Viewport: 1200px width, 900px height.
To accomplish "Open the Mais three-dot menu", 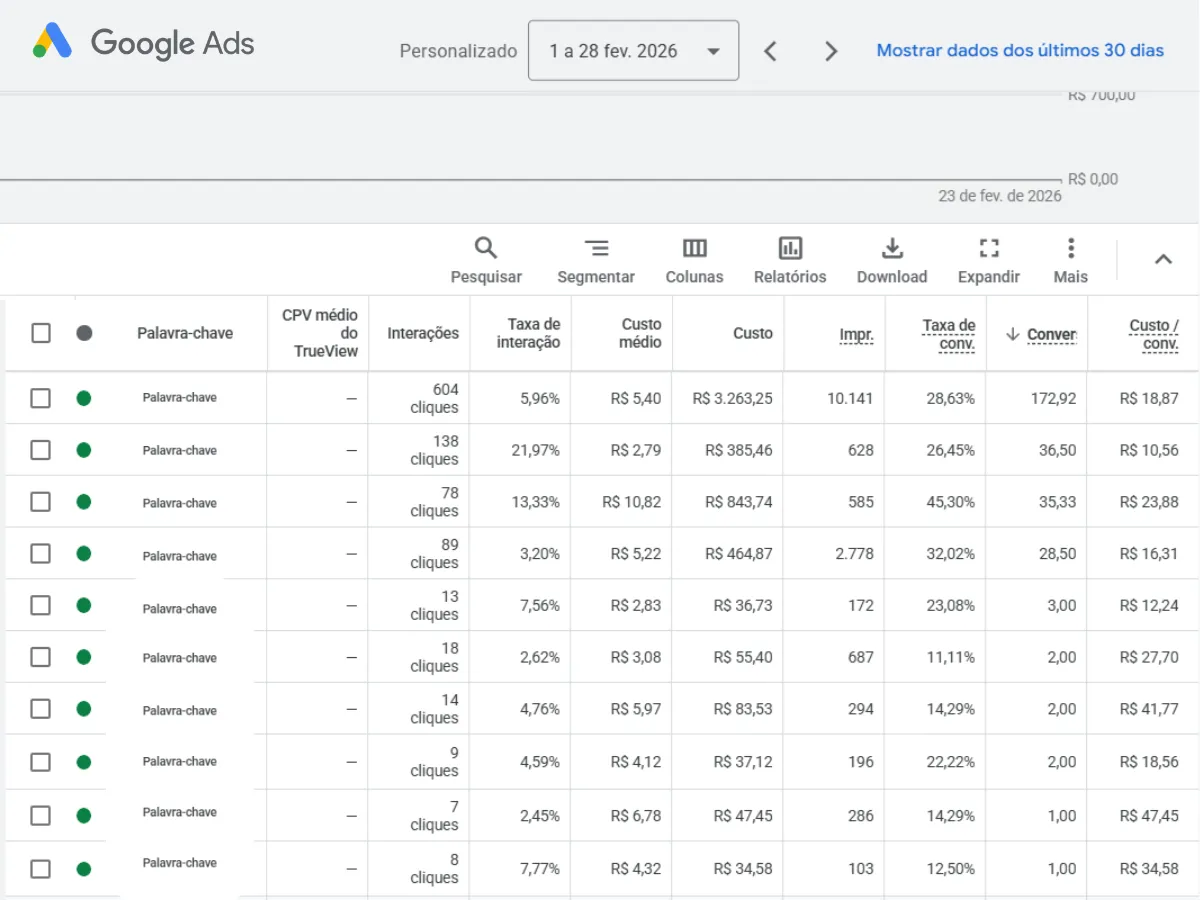I will click(x=1070, y=261).
